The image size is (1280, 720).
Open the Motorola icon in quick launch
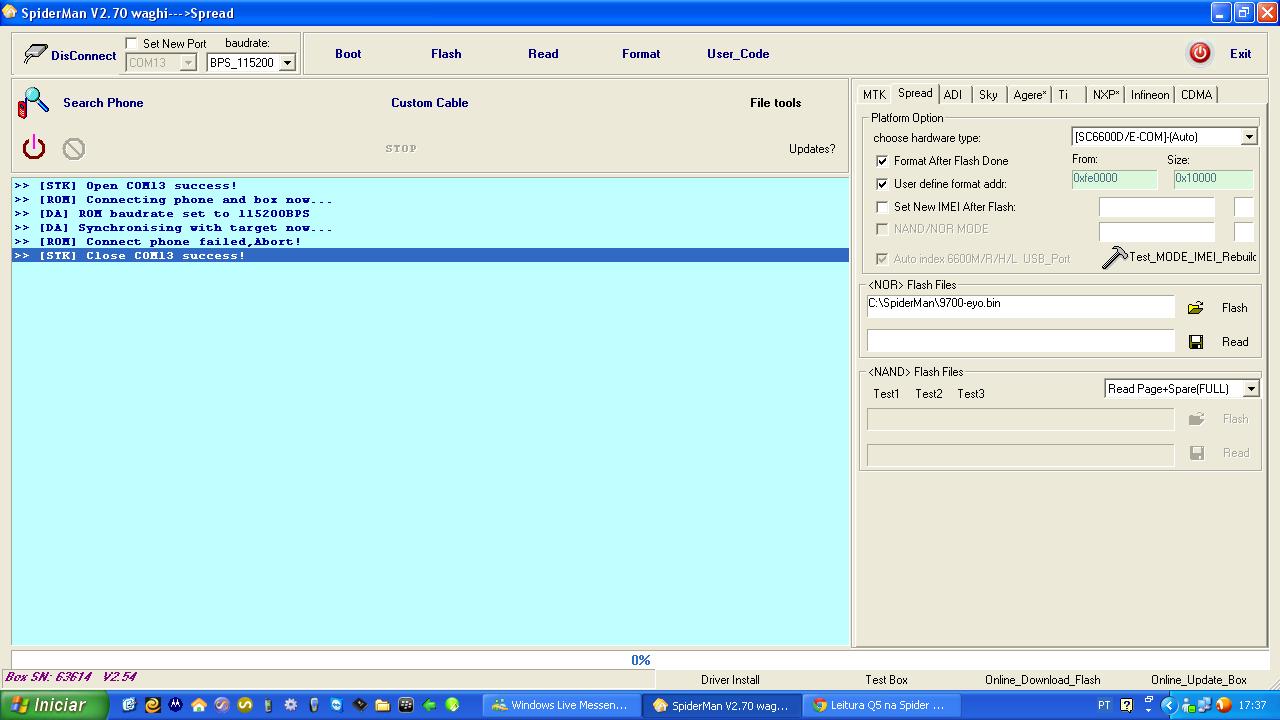[176, 705]
